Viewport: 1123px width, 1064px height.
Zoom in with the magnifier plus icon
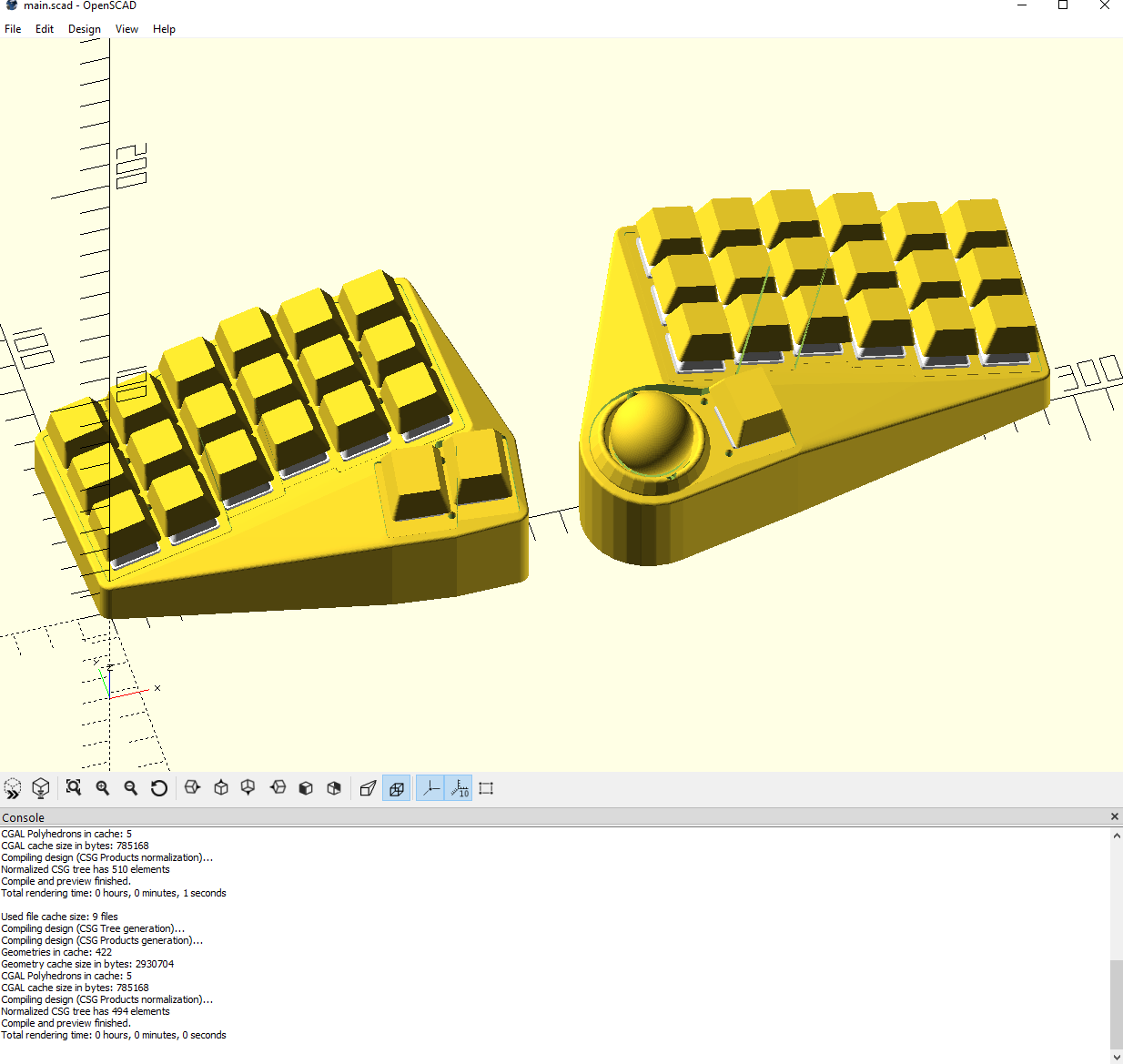tap(103, 788)
